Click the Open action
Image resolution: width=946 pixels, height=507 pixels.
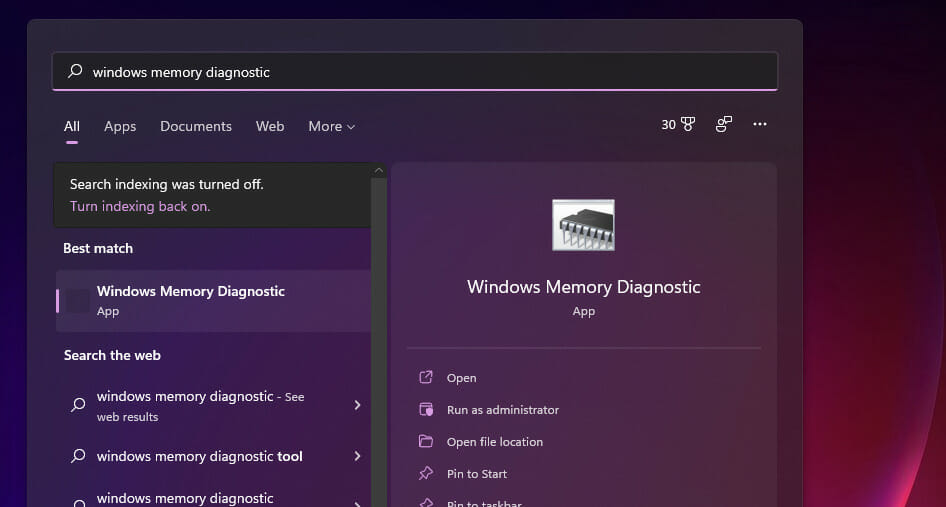click(x=462, y=378)
